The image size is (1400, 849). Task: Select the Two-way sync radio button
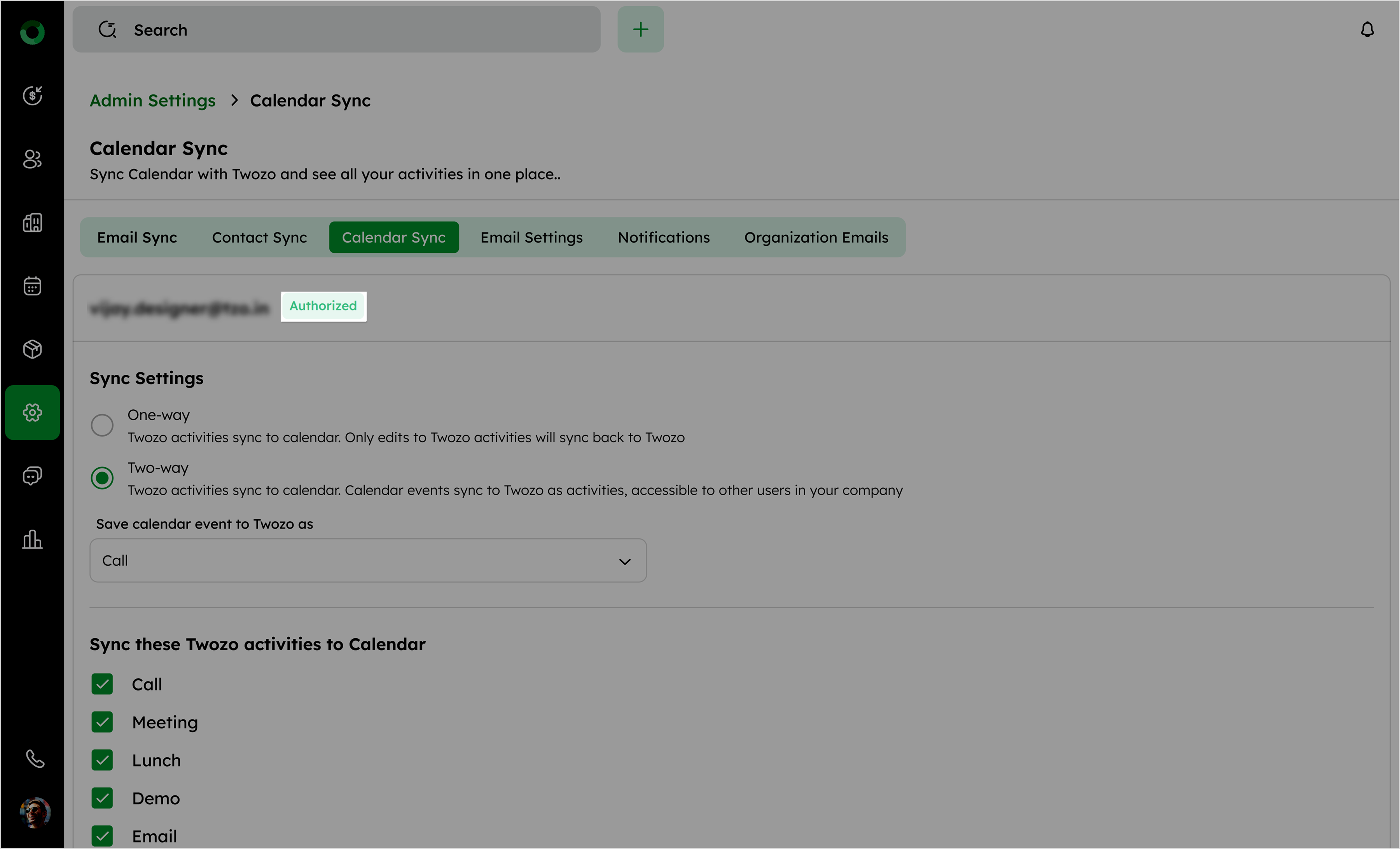click(x=102, y=478)
